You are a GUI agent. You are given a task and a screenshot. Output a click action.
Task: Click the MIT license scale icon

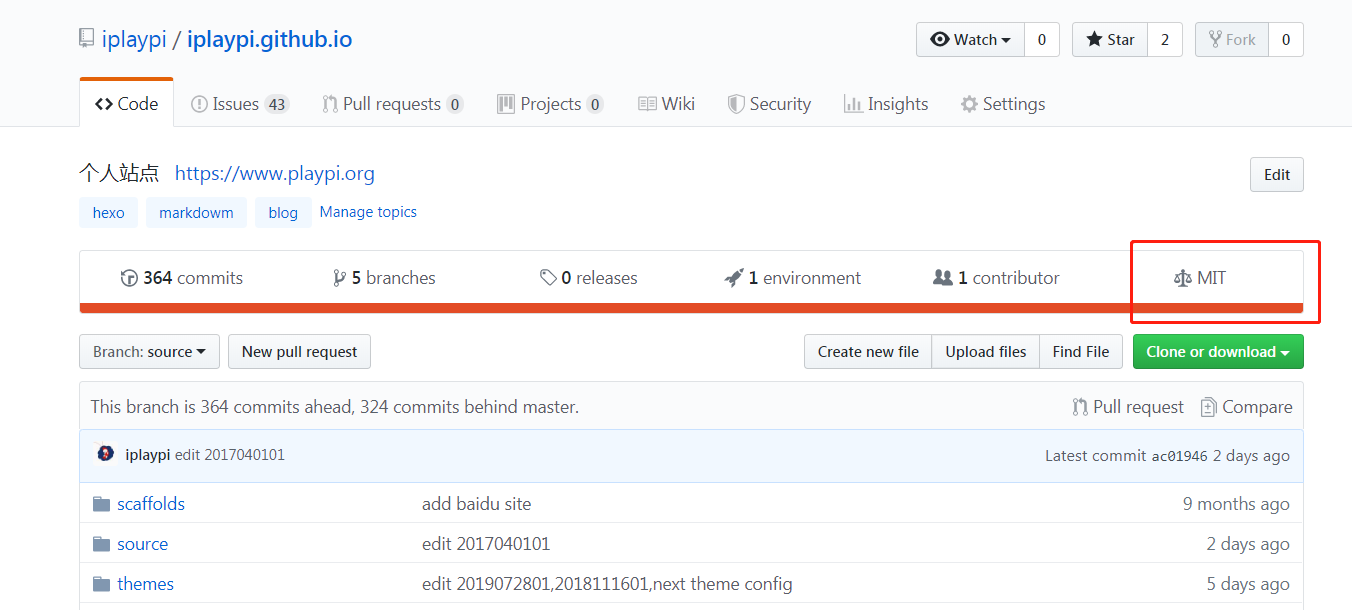(x=1183, y=278)
